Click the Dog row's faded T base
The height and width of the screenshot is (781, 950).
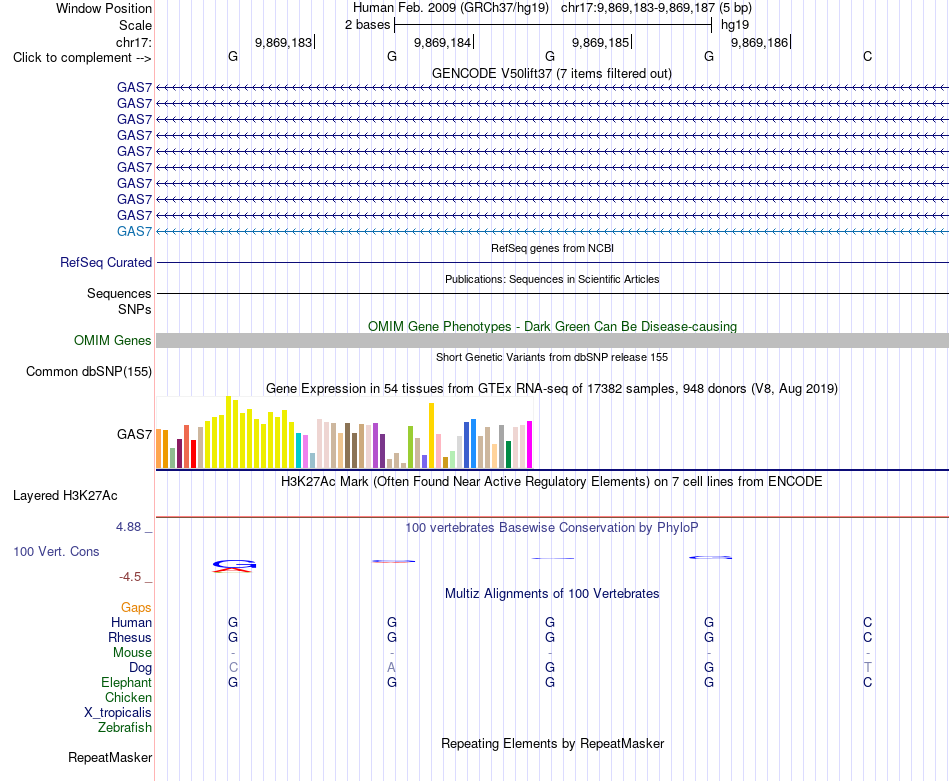(868, 667)
